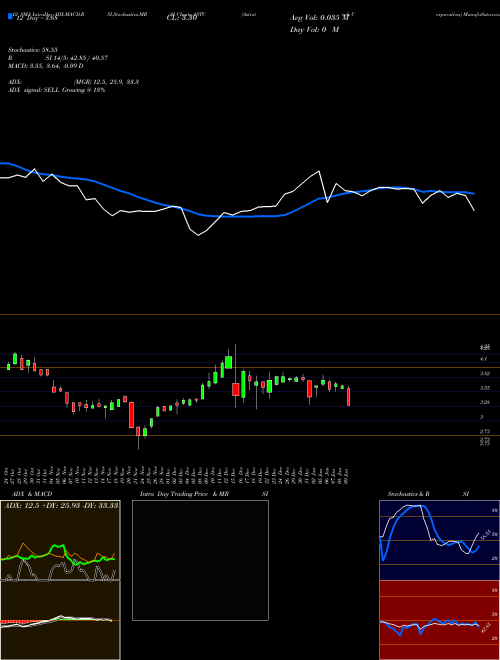
Task: Click the 'CL: 3.30' closing price text
Action: [182, 18]
